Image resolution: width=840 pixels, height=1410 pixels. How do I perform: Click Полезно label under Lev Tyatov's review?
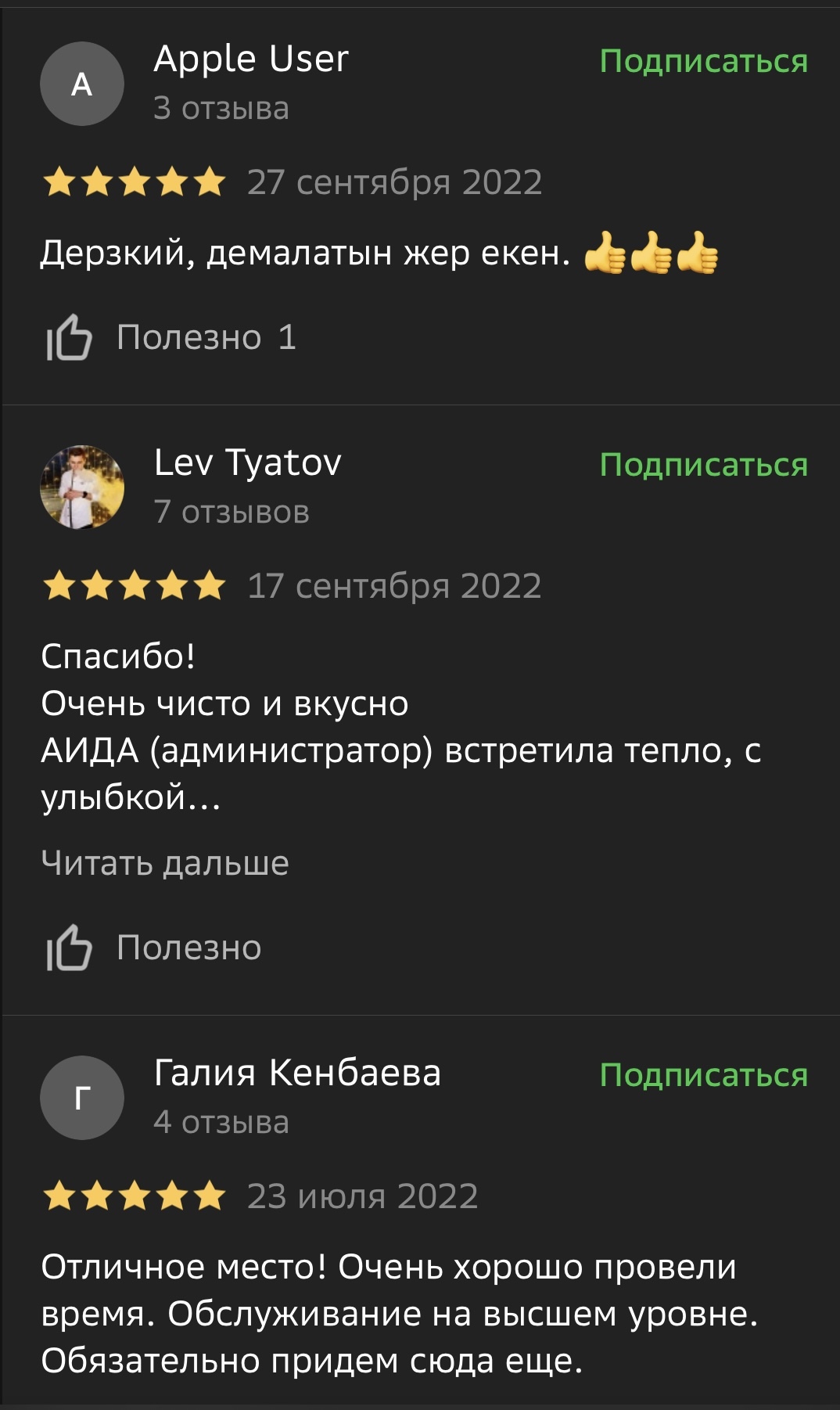(x=188, y=948)
